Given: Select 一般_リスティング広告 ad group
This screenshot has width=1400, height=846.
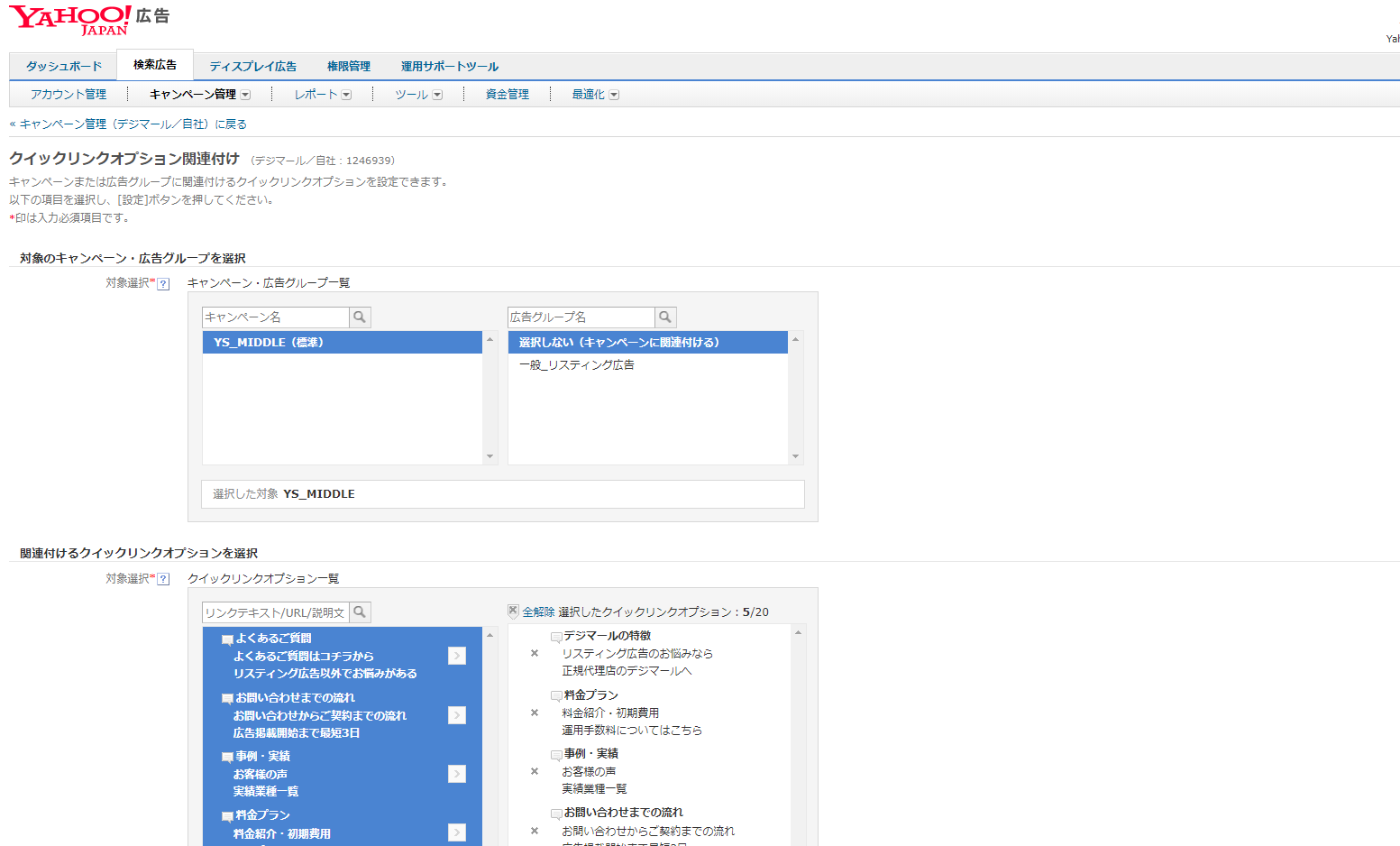Looking at the screenshot, I should point(648,365).
